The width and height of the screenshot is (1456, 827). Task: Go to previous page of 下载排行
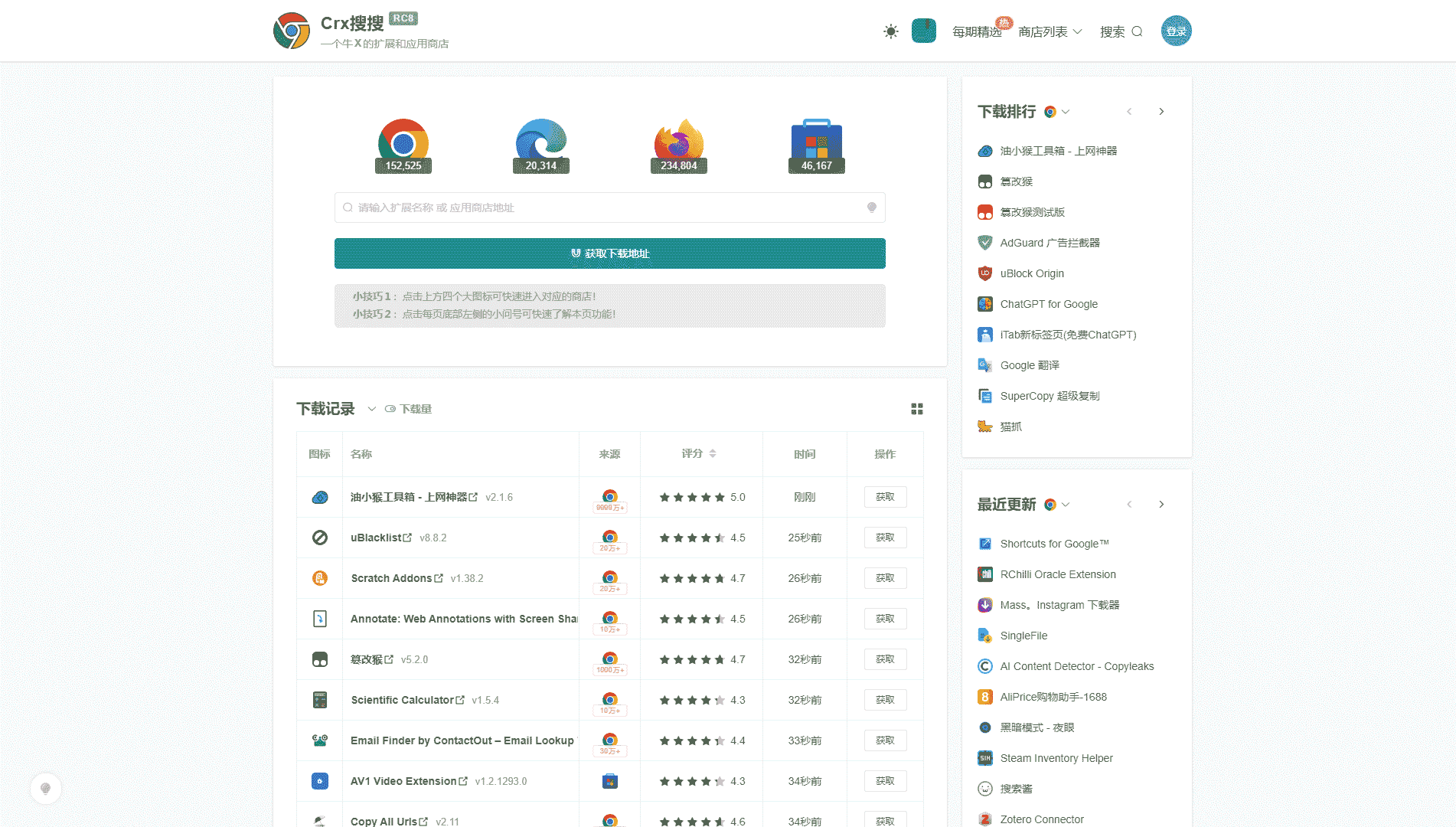[1129, 112]
